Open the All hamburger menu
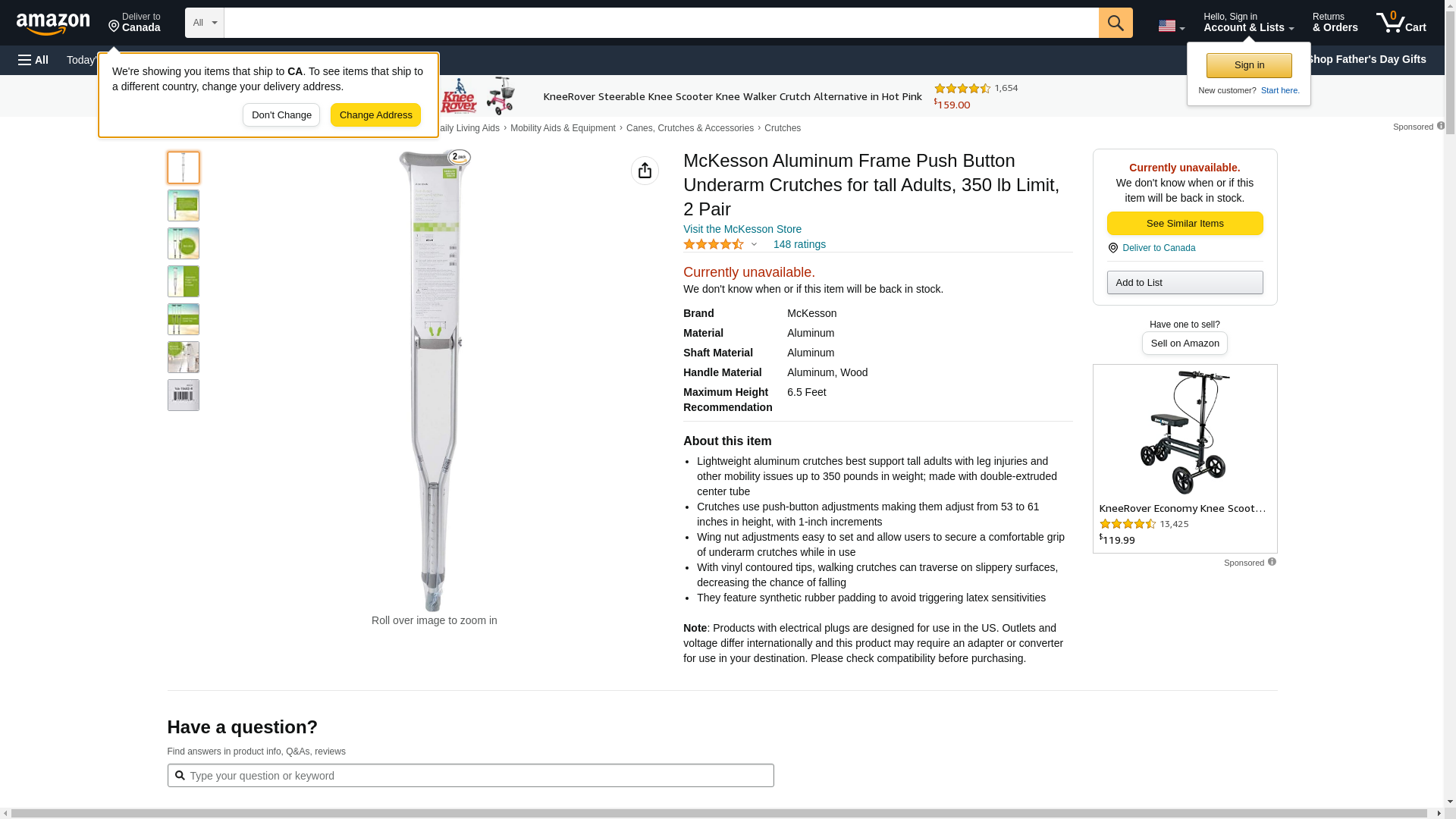 (x=33, y=60)
